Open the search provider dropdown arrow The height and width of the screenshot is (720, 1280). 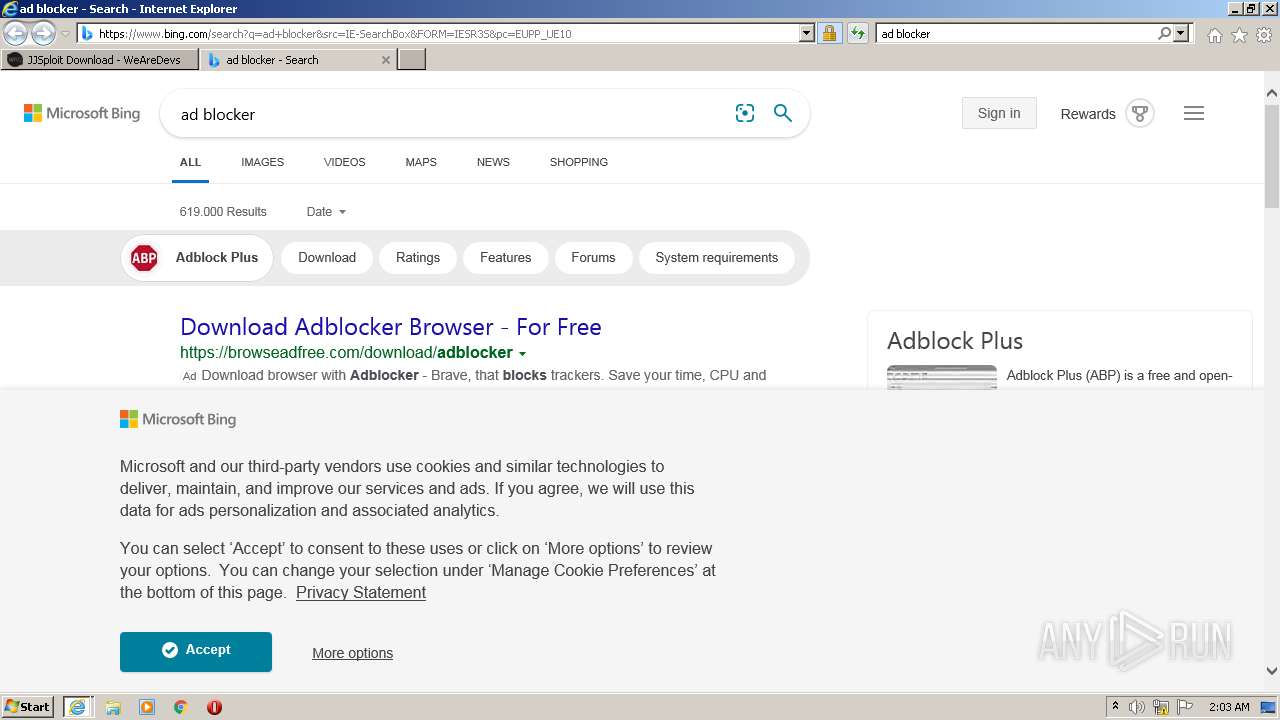[1181, 33]
